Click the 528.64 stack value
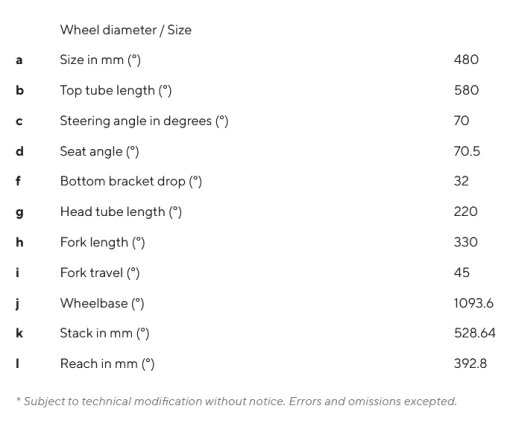 475,333
